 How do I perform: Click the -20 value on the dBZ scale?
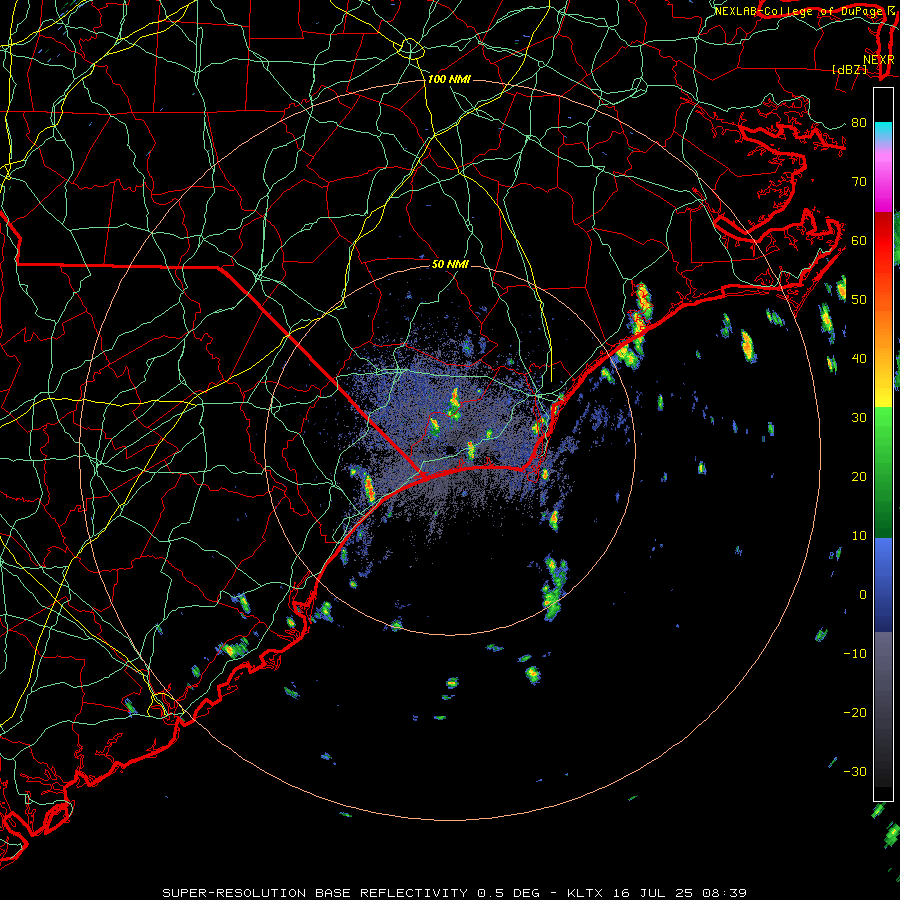855,712
